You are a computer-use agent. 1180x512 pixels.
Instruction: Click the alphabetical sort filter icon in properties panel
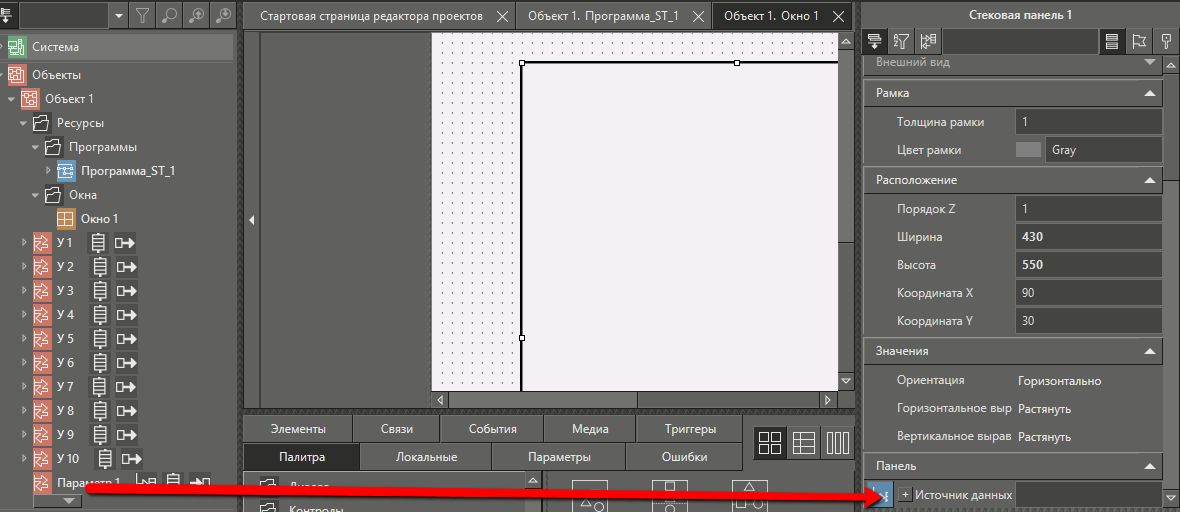pyautogui.click(x=901, y=41)
